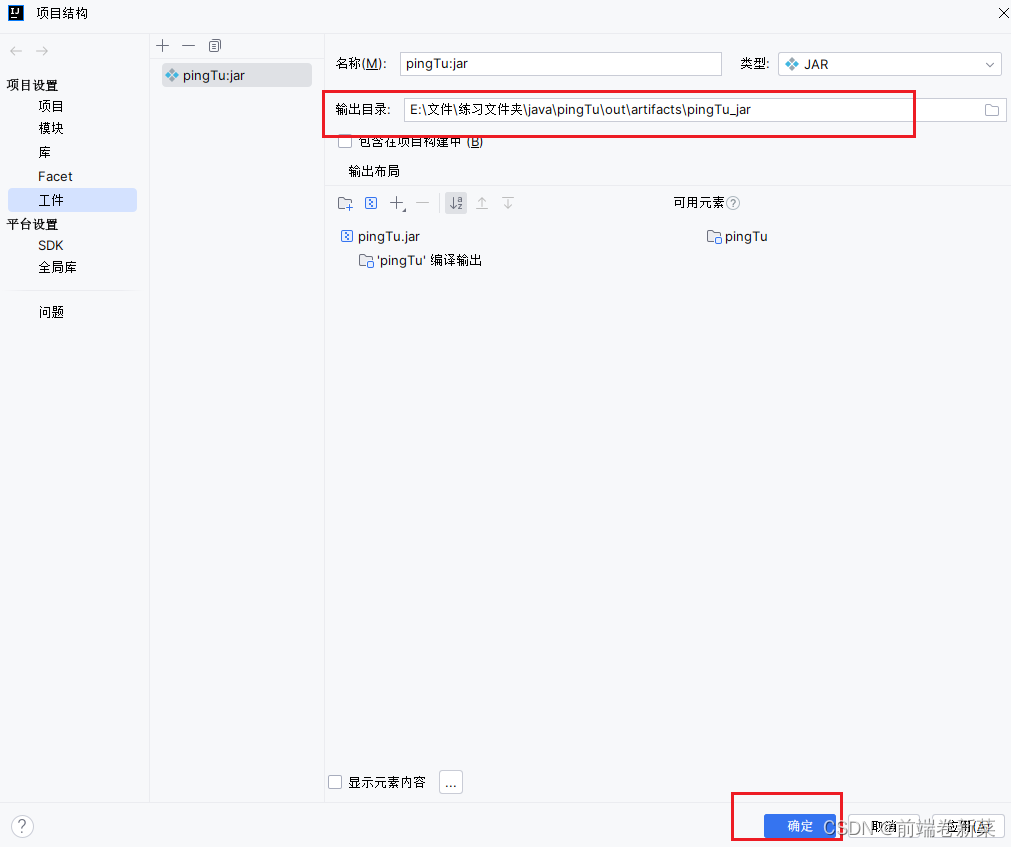Click inside the 名称 input field
Screen dimensions: 1011x847
tap(560, 63)
